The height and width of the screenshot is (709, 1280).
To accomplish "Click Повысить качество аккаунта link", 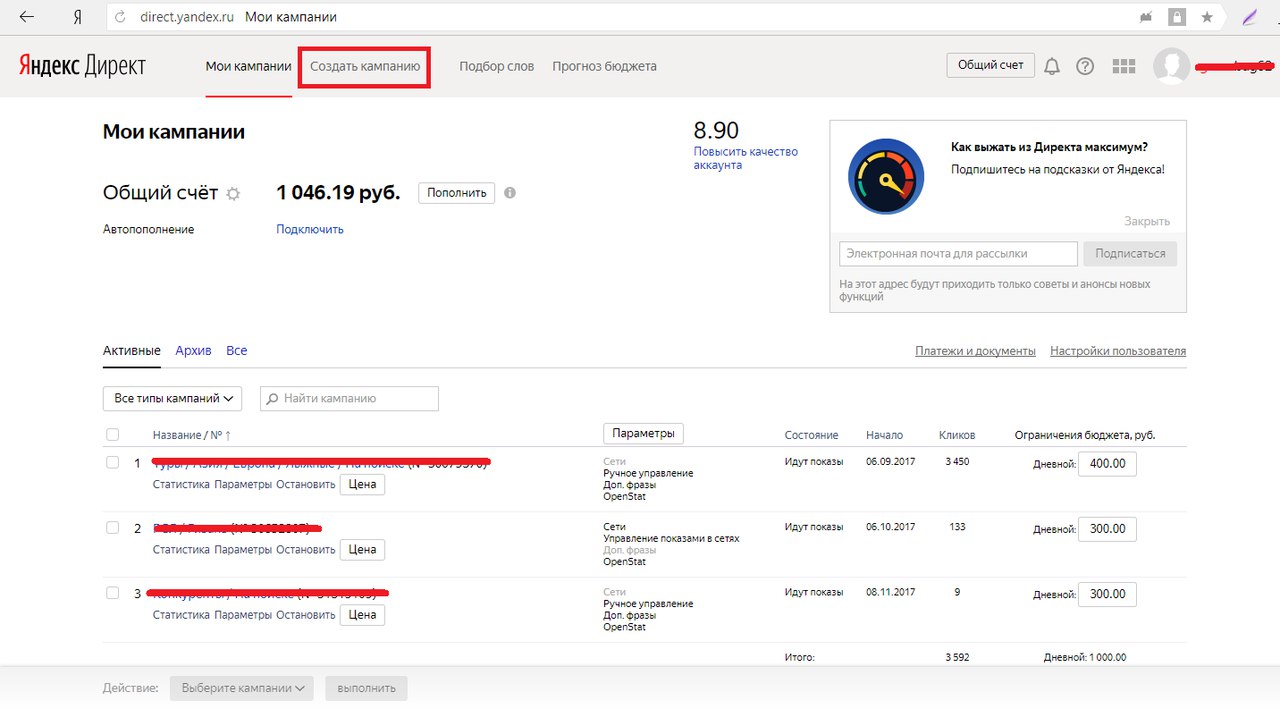I will click(x=746, y=158).
